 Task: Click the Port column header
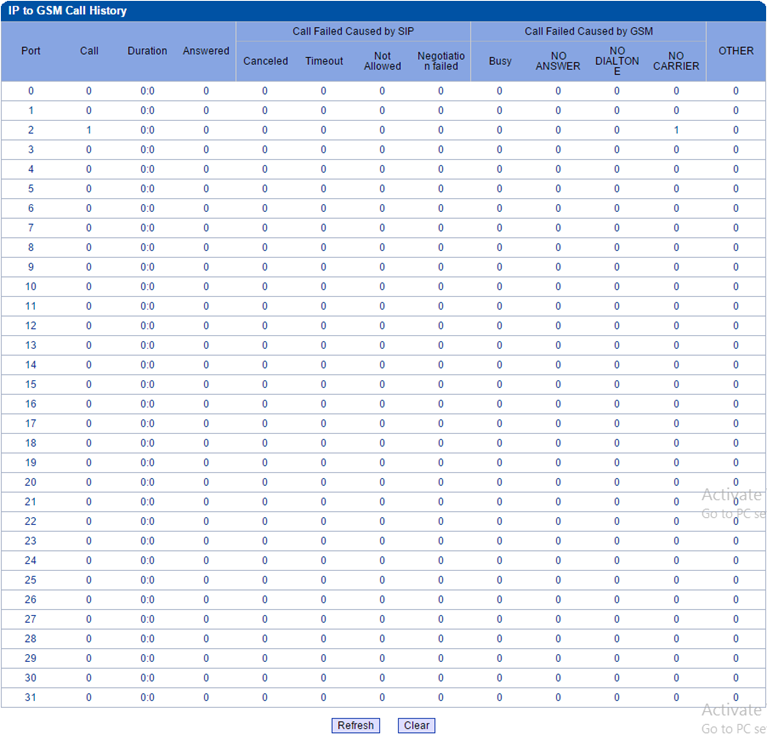click(31, 51)
